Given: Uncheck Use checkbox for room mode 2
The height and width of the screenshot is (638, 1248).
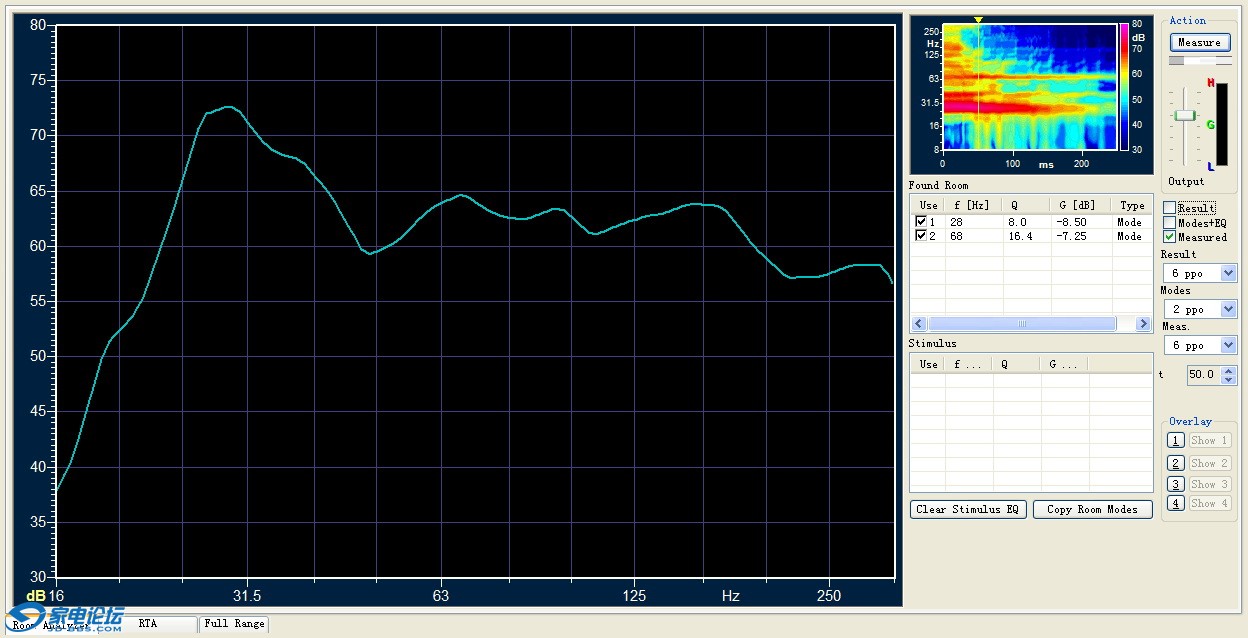Looking at the screenshot, I should [921, 236].
